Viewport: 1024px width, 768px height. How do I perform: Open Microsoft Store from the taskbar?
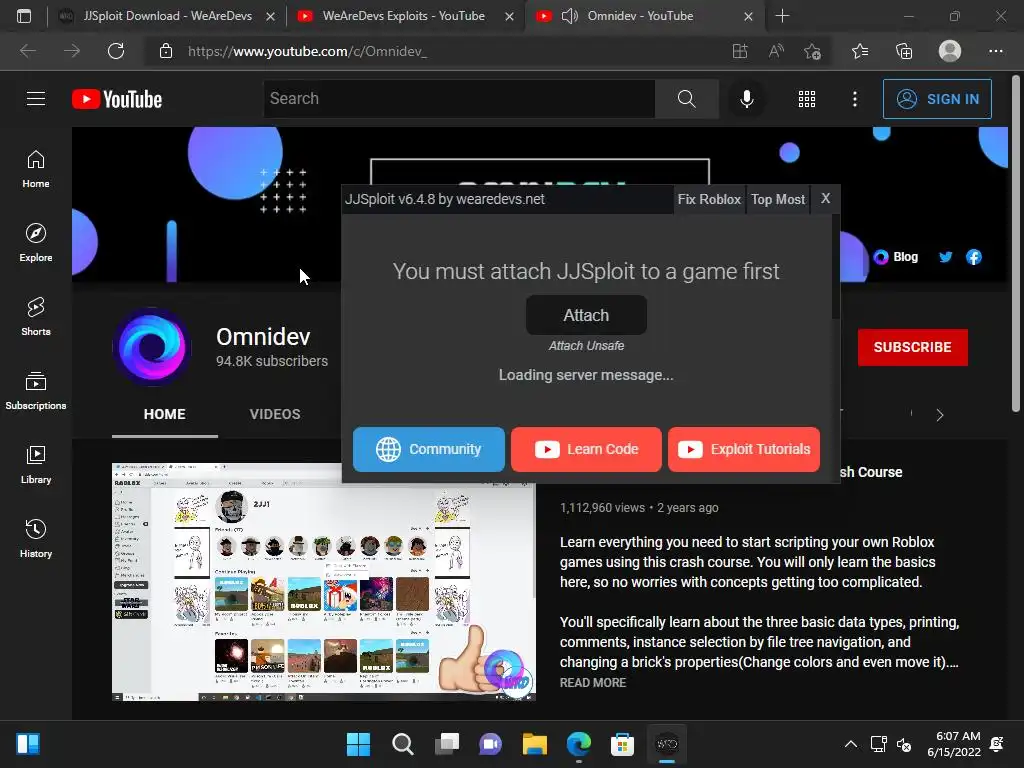[x=622, y=744]
